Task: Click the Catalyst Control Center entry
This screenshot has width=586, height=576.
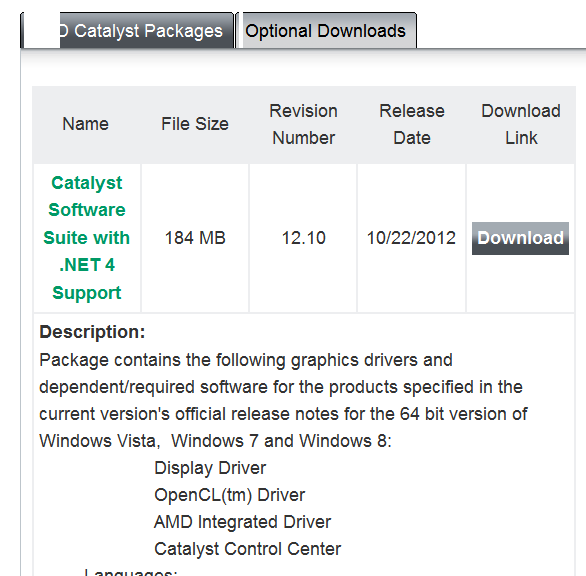Action: coord(247,549)
